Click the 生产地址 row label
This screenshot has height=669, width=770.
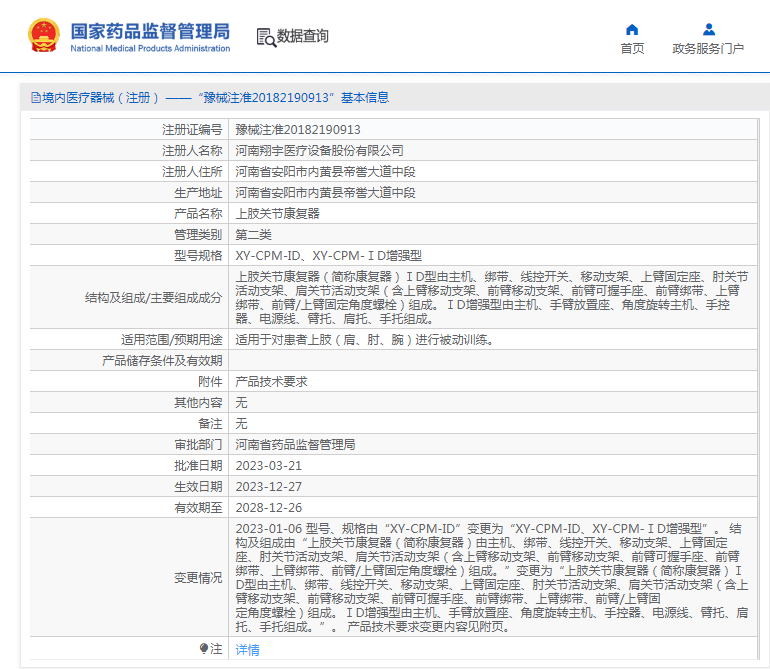[x=198, y=193]
